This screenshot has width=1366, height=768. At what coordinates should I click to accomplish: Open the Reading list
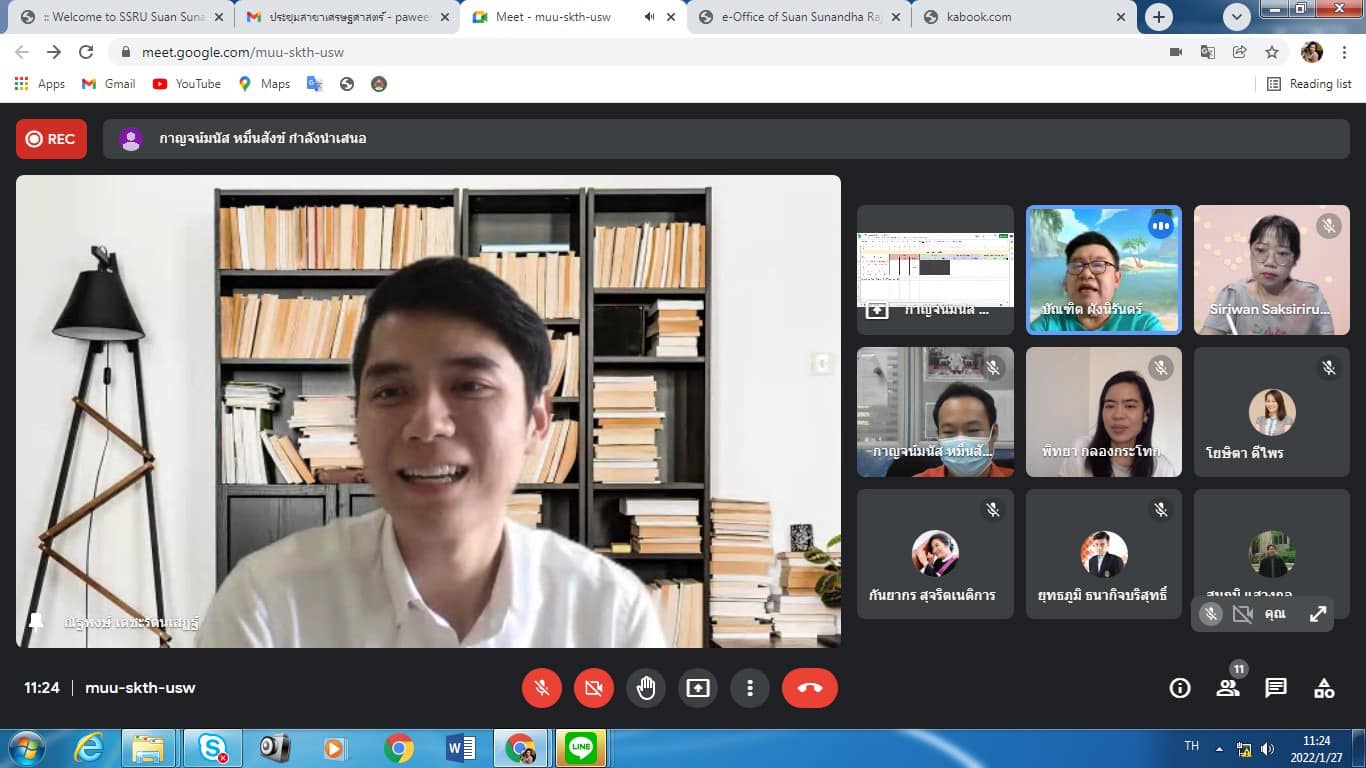click(1309, 84)
